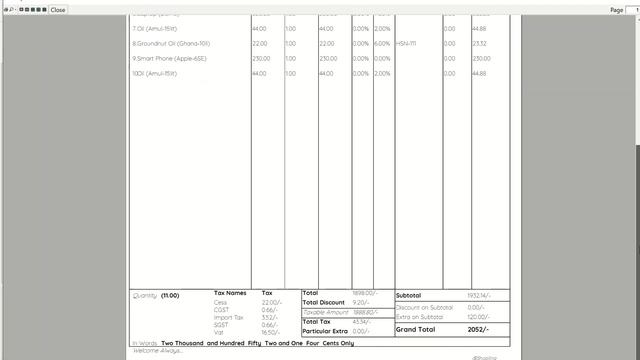Click the '2052/-' grand total value
The image size is (640, 360).
(x=478, y=329)
